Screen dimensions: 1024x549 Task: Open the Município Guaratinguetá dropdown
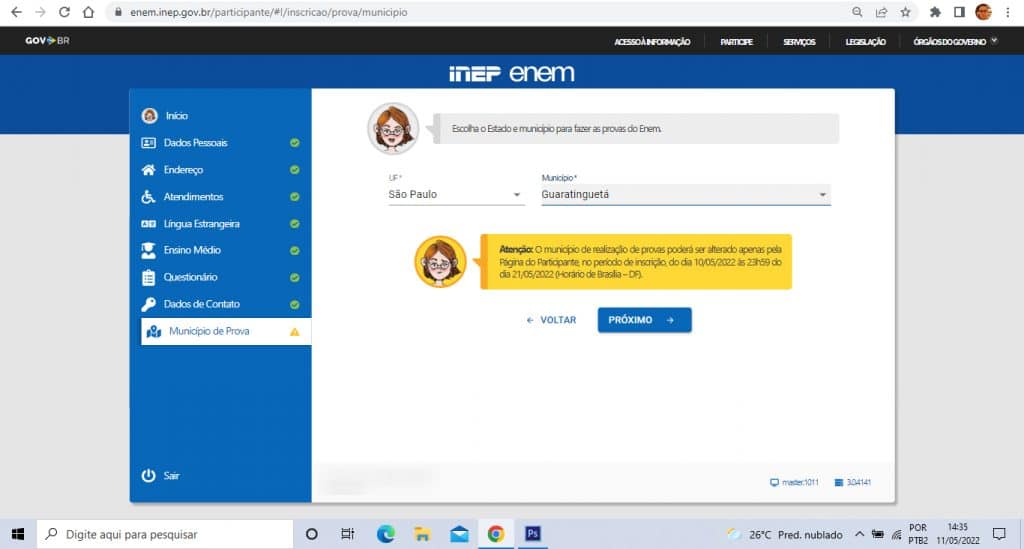tap(686, 195)
